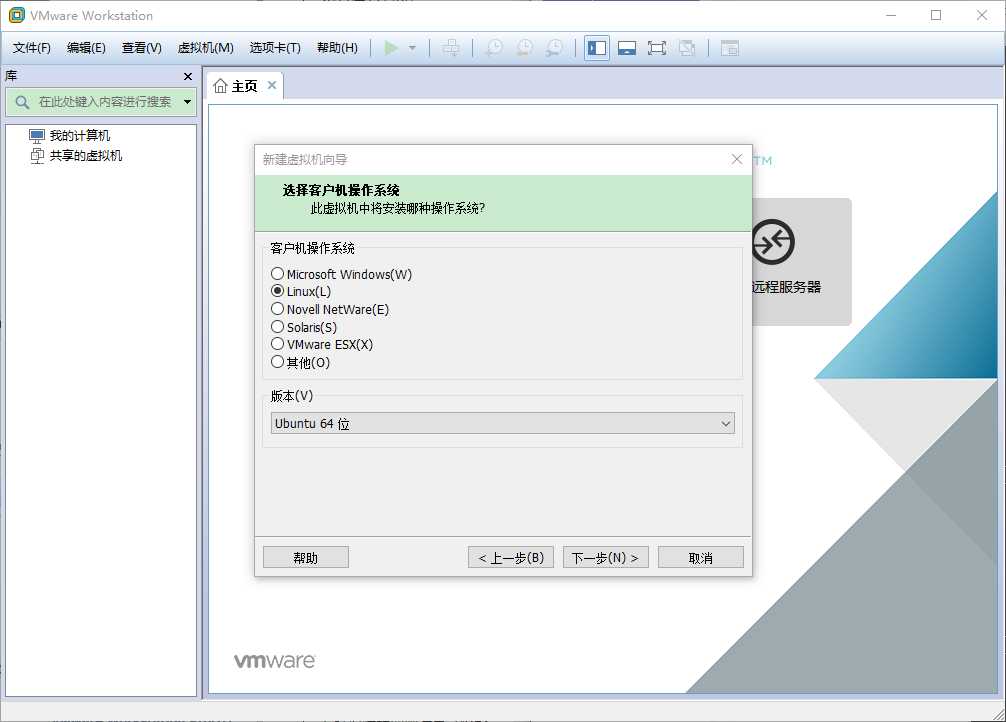Image resolution: width=1006 pixels, height=722 pixels.
Task: Close the 新建虚拟机向导 dialog
Action: (737, 159)
